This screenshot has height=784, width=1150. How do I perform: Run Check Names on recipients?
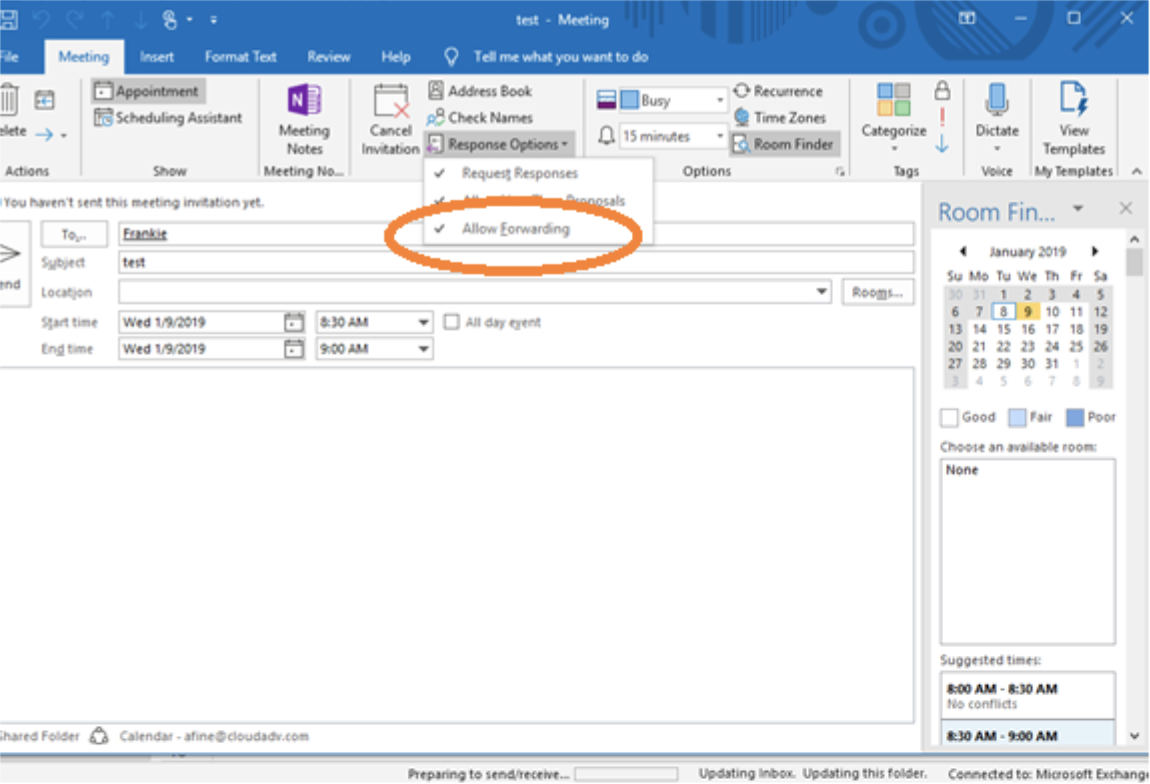[x=480, y=117]
